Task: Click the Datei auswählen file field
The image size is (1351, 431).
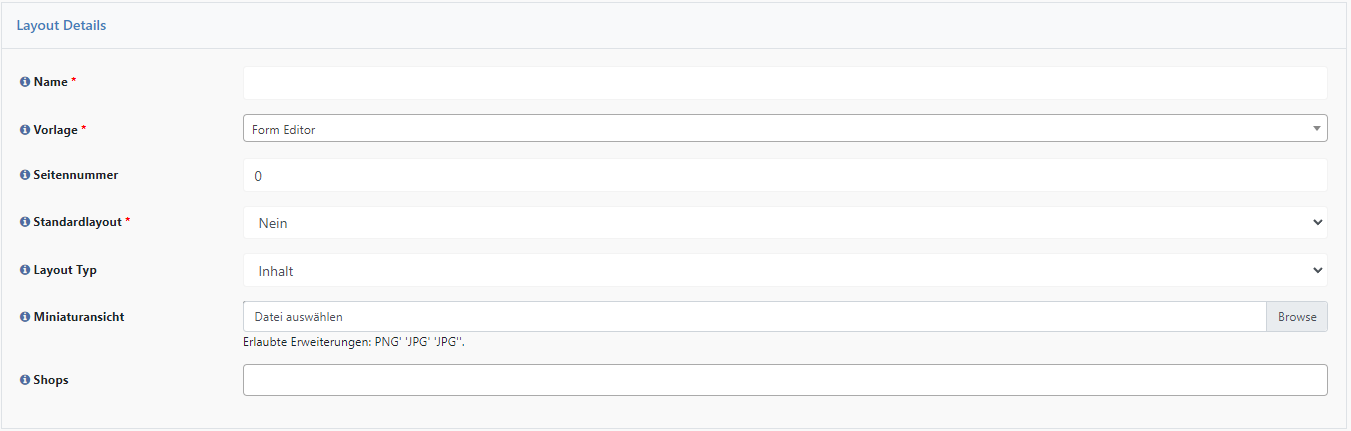Action: 755,317
